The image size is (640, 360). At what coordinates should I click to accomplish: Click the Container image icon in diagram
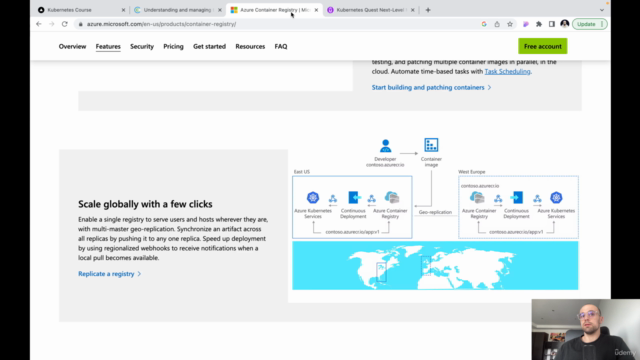[x=431, y=145]
